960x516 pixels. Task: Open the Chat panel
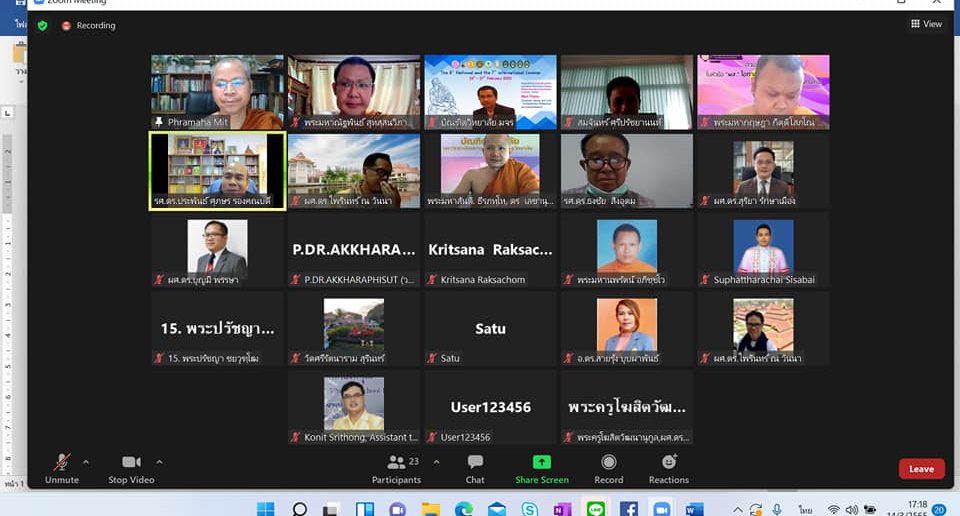(x=475, y=469)
